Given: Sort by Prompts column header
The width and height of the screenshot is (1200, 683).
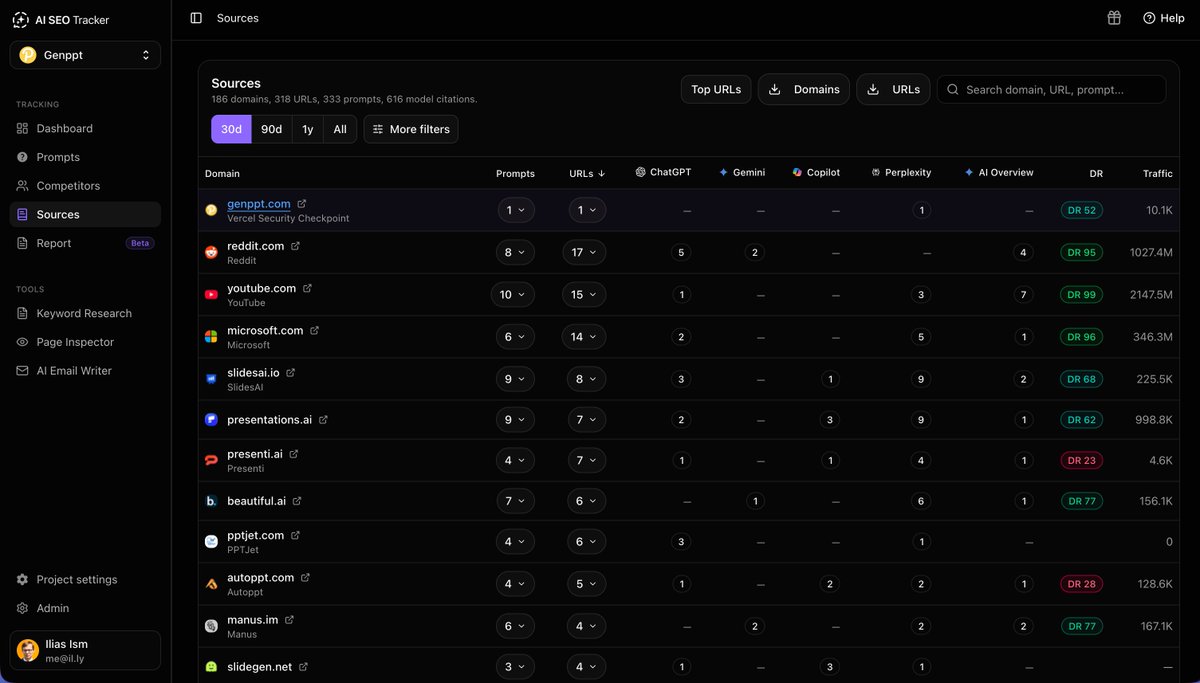Looking at the screenshot, I should click(515, 173).
